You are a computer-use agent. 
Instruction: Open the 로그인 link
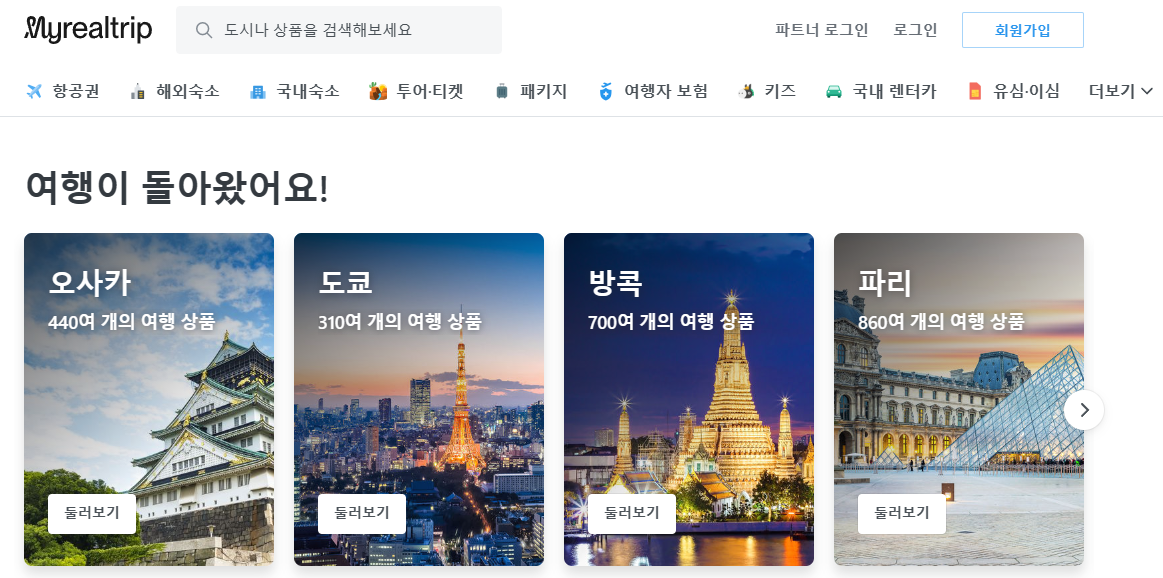point(915,30)
